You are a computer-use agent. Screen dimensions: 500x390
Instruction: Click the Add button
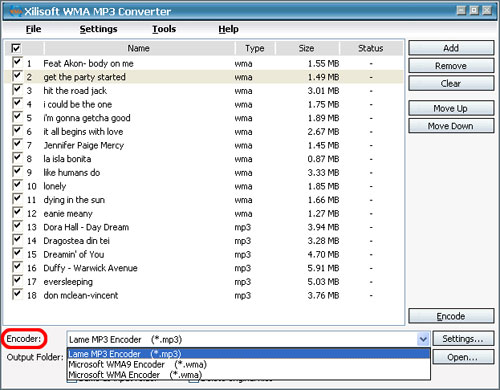pyautogui.click(x=451, y=48)
